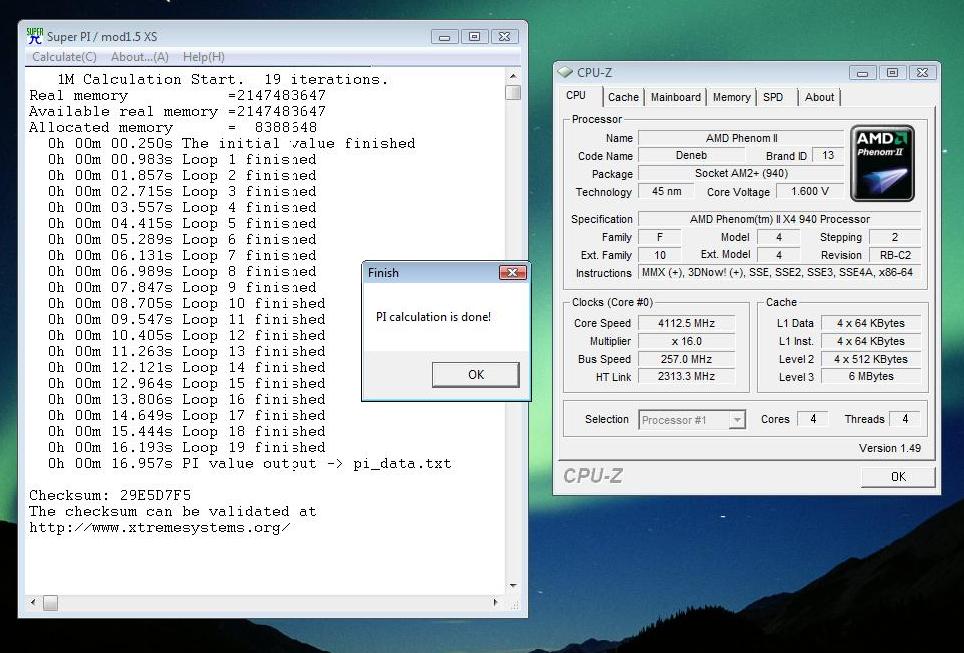Click the scroll left arrow in Super PI
The image size is (964, 653).
tap(33, 603)
